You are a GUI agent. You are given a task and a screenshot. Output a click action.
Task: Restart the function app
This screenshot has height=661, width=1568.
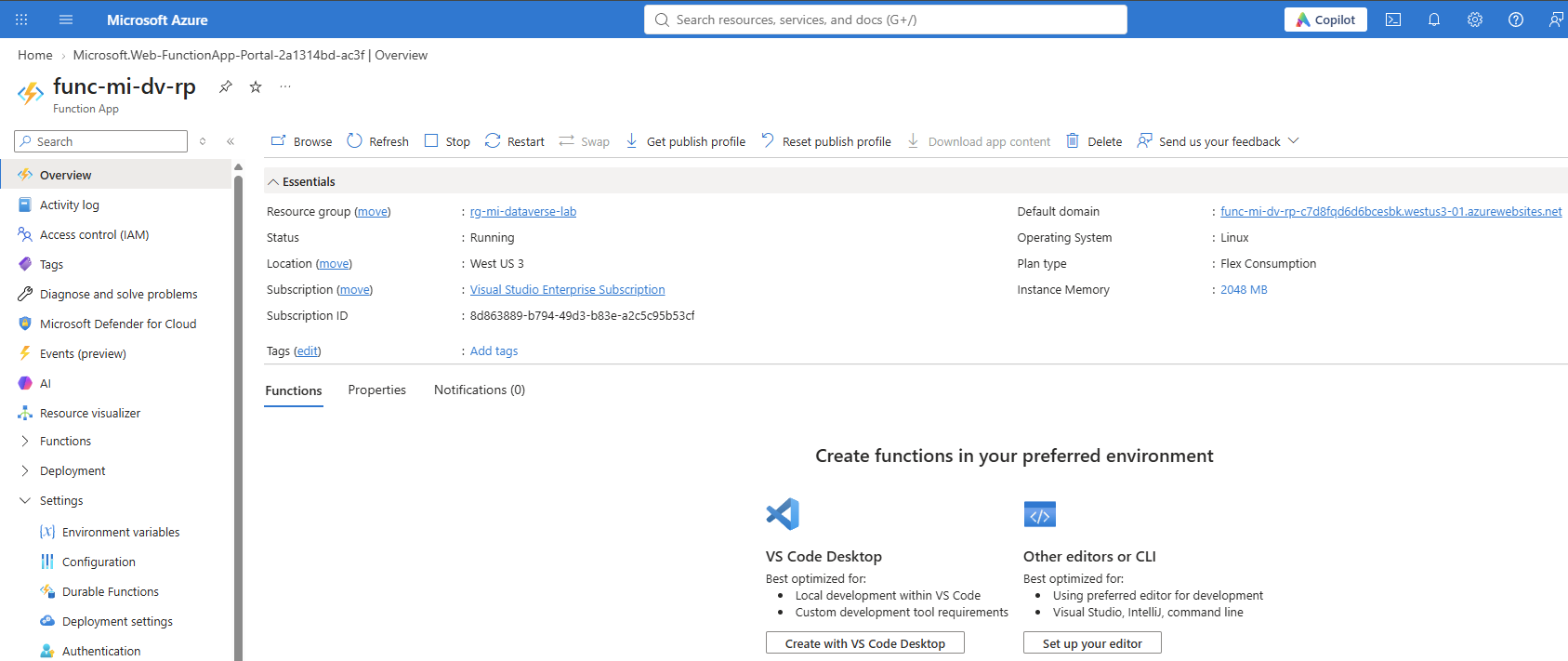(514, 141)
